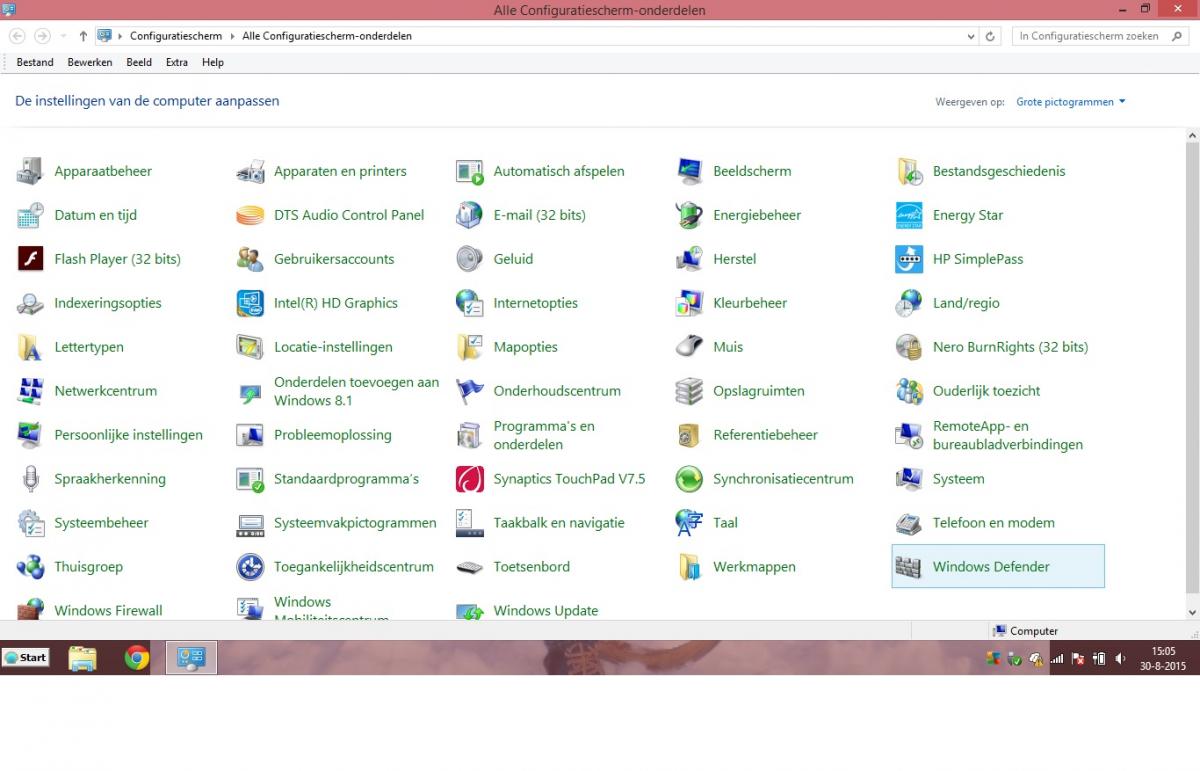Open the address bar history dropdown

pos(971,36)
